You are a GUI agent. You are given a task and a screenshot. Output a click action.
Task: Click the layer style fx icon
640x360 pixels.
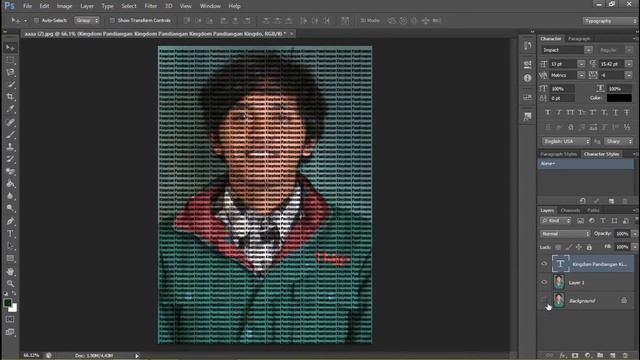pyautogui.click(x=563, y=356)
